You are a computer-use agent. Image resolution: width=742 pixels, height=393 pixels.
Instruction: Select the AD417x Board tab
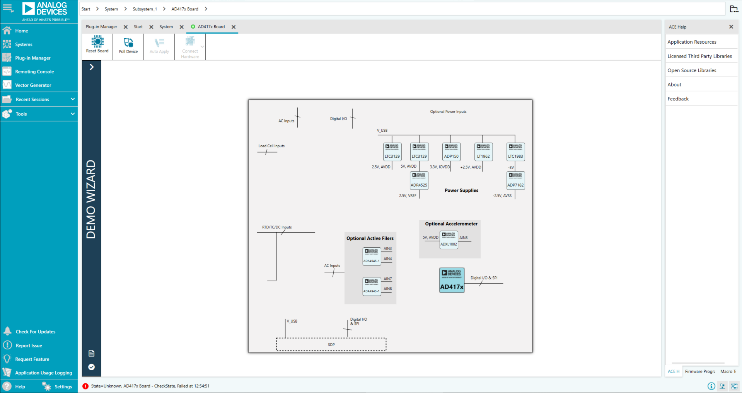point(211,27)
